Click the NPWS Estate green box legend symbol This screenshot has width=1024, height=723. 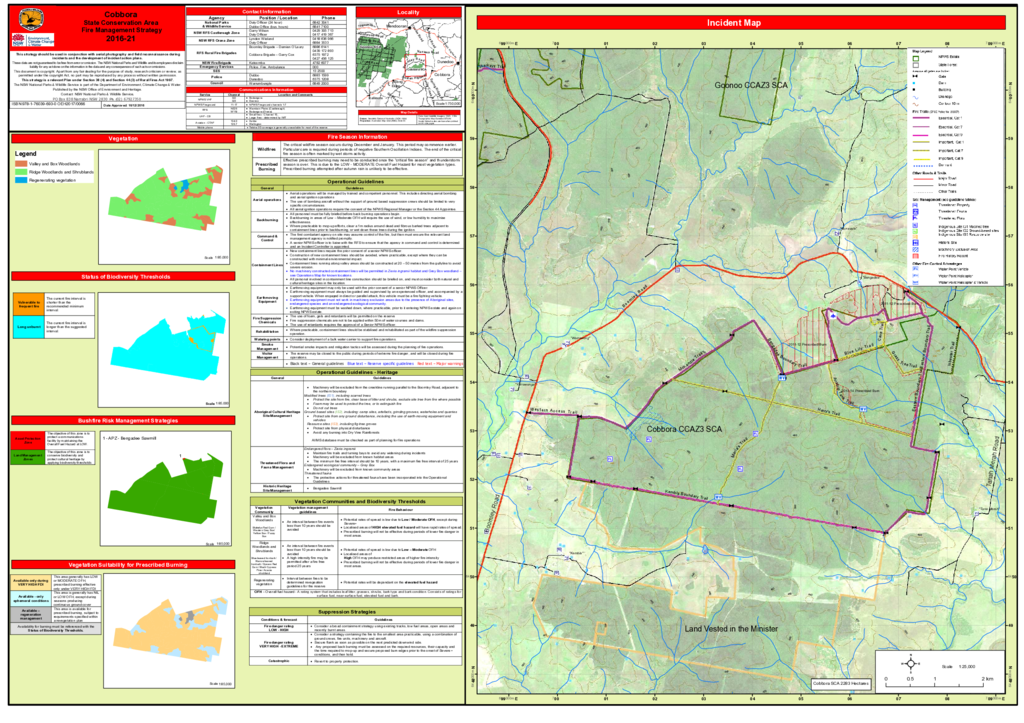click(x=916, y=58)
